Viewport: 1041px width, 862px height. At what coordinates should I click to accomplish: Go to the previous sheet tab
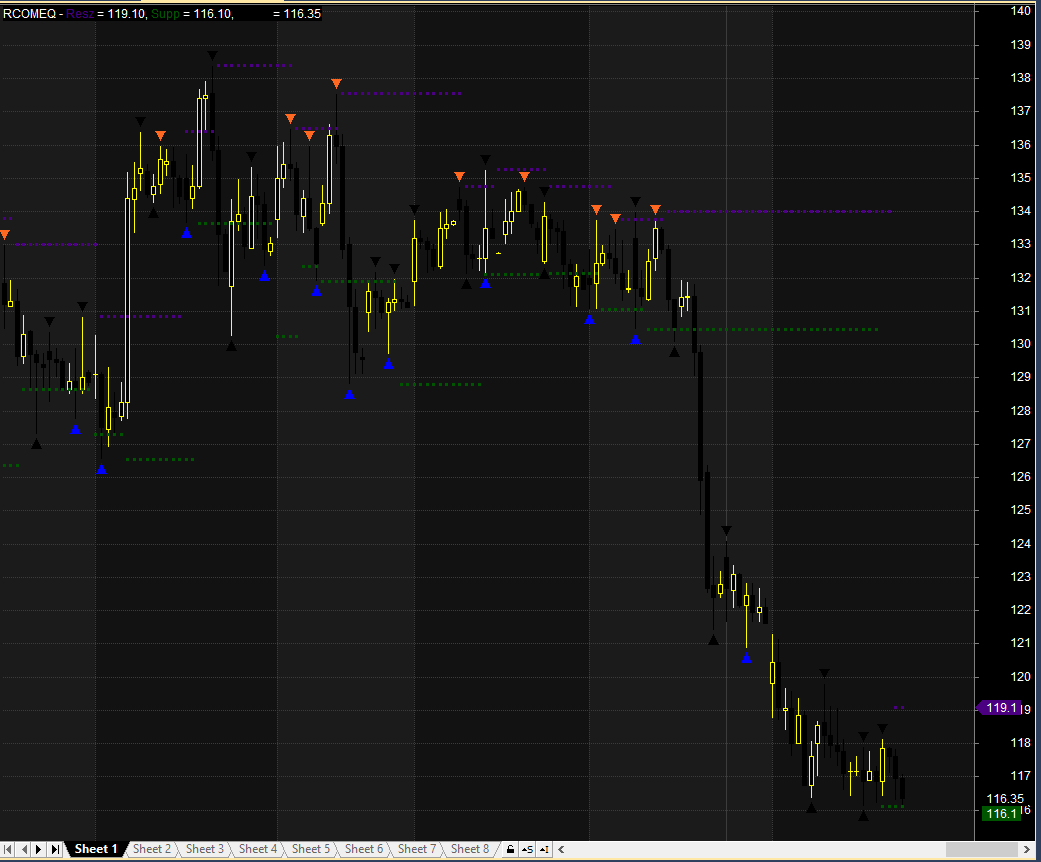[x=25, y=849]
